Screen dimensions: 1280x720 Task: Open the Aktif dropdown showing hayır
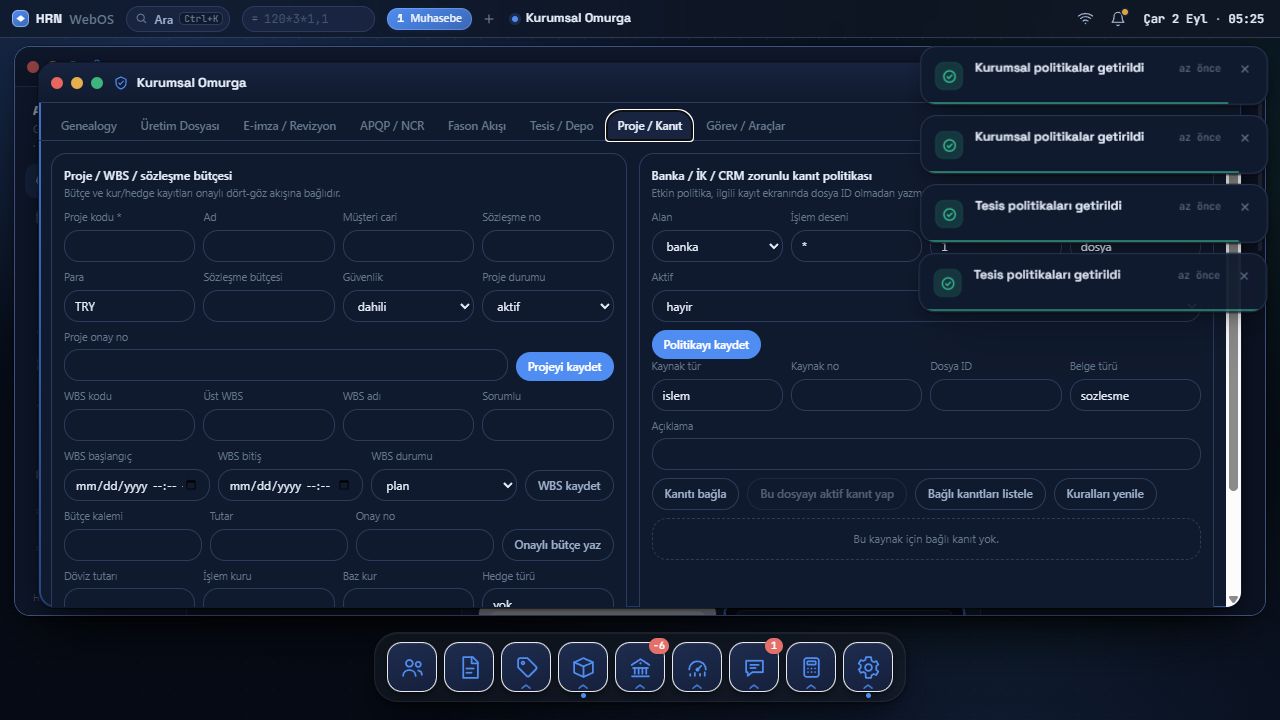coord(926,306)
